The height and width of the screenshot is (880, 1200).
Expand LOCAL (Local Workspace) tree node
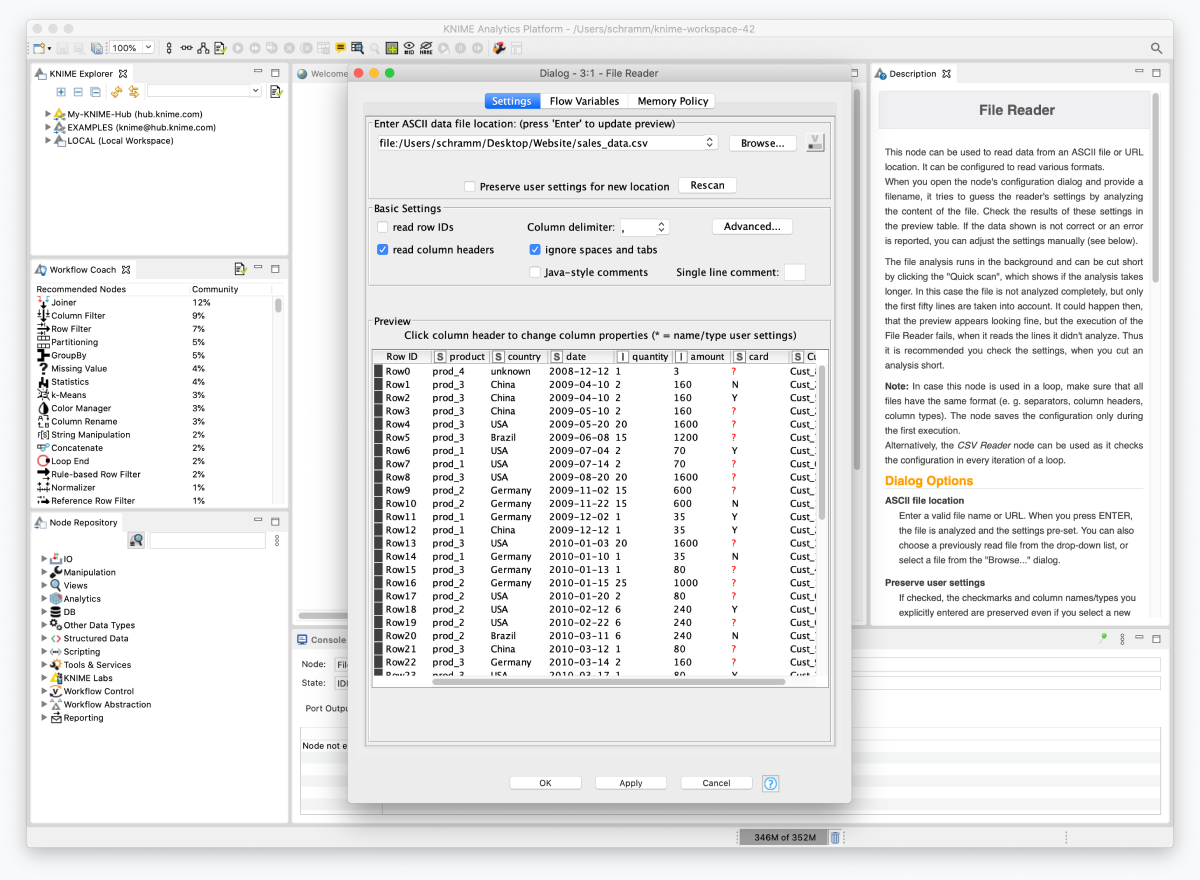[48, 140]
